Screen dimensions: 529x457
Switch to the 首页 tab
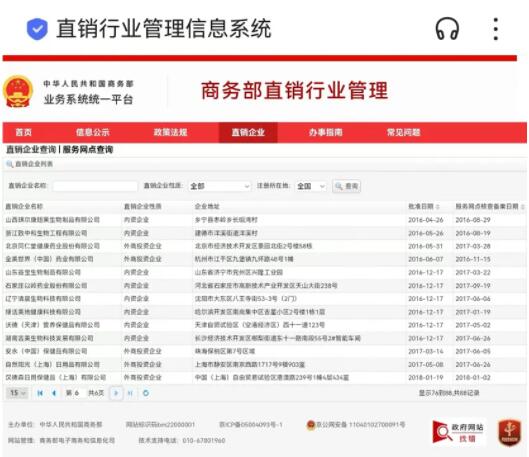click(24, 132)
